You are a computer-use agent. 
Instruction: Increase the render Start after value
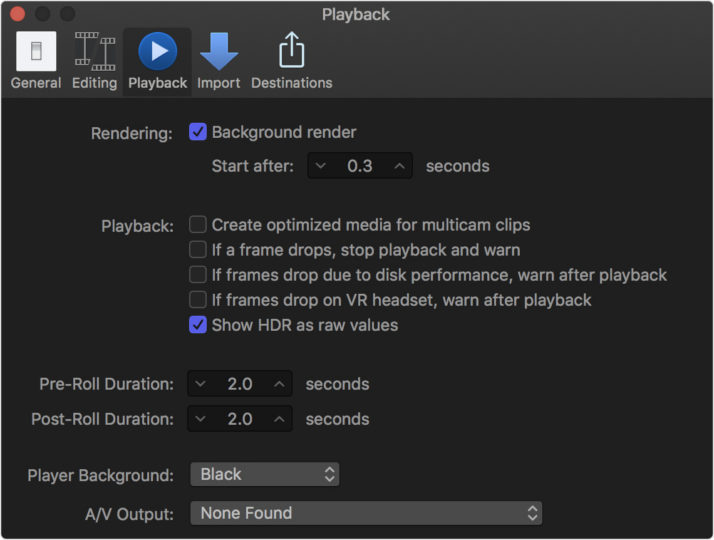point(399,166)
